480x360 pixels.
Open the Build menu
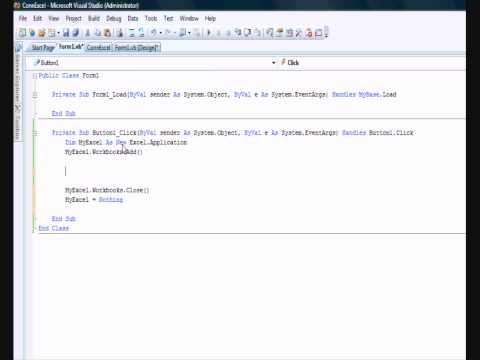pyautogui.click(x=94, y=19)
